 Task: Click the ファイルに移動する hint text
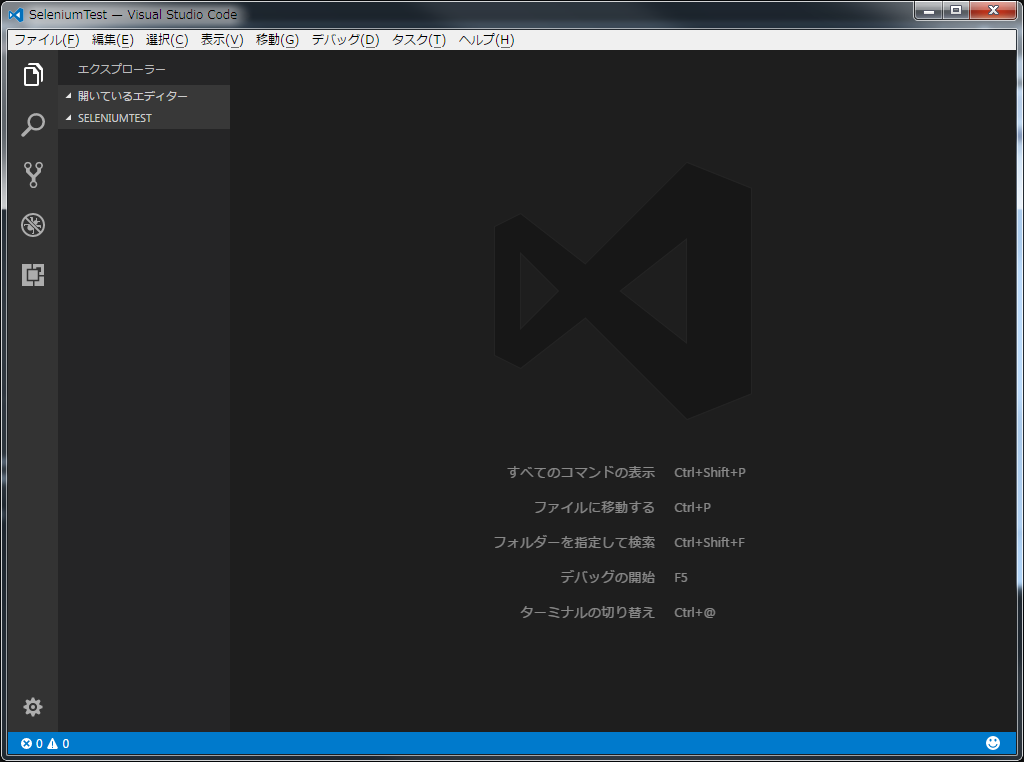pyautogui.click(x=594, y=507)
